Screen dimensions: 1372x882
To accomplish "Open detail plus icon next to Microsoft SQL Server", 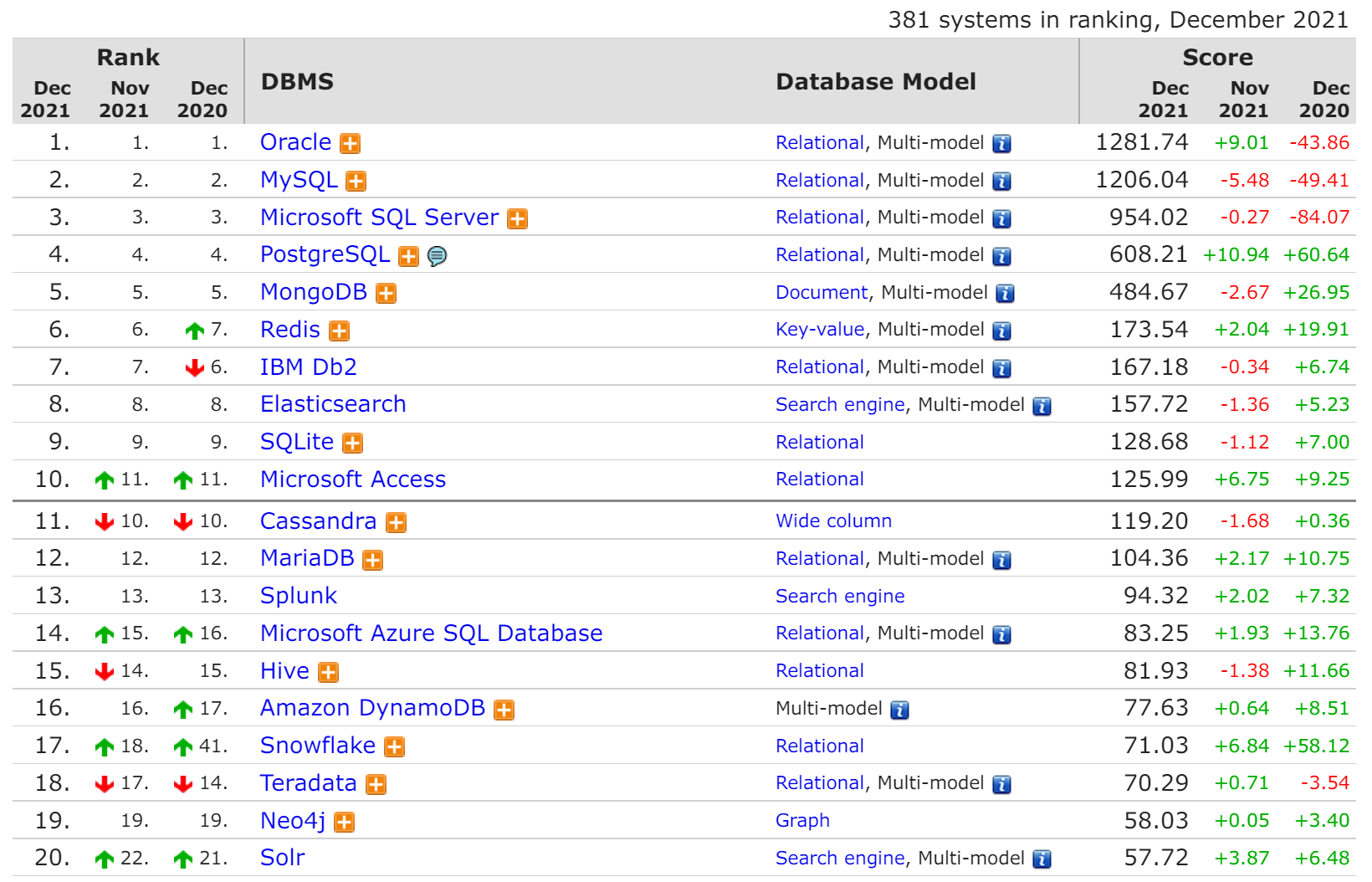I will pyautogui.click(x=518, y=219).
